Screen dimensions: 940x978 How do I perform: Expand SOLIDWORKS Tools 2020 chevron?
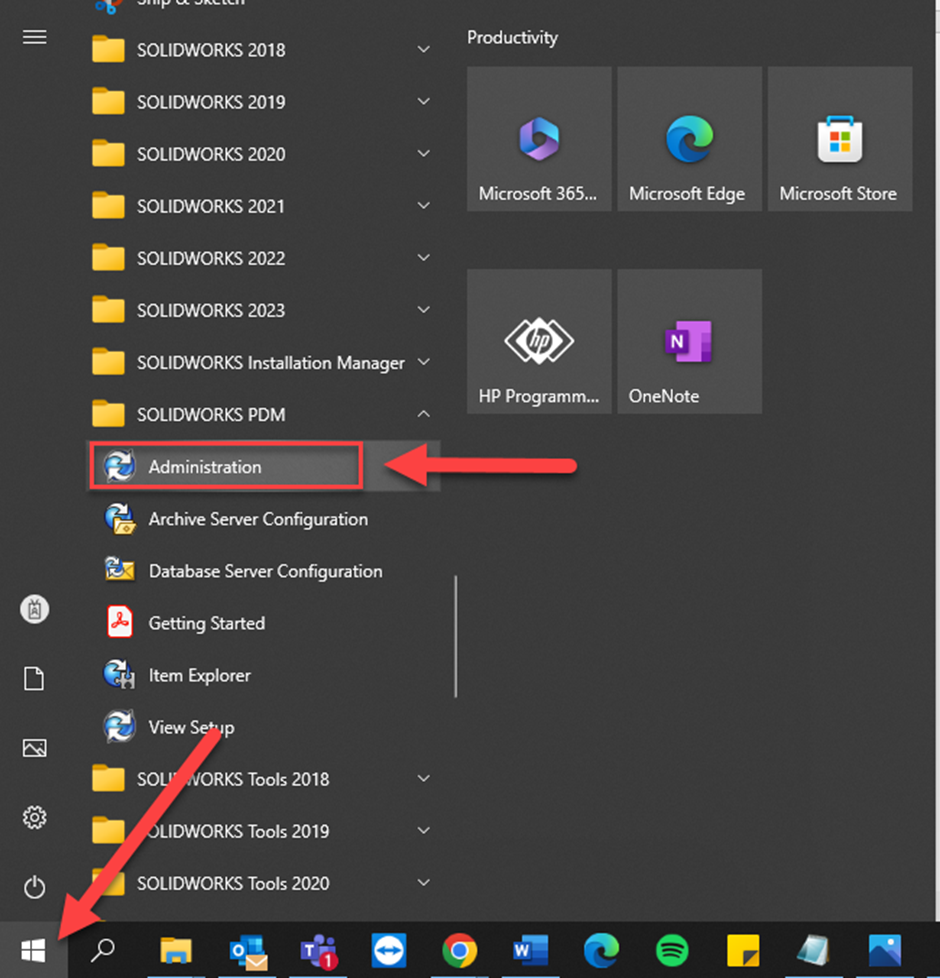424,883
